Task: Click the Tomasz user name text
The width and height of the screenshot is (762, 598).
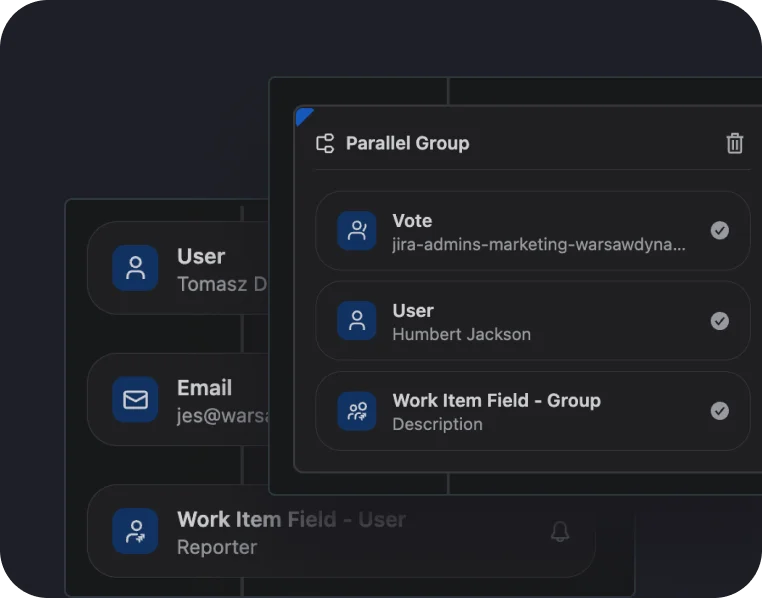Action: tap(223, 284)
